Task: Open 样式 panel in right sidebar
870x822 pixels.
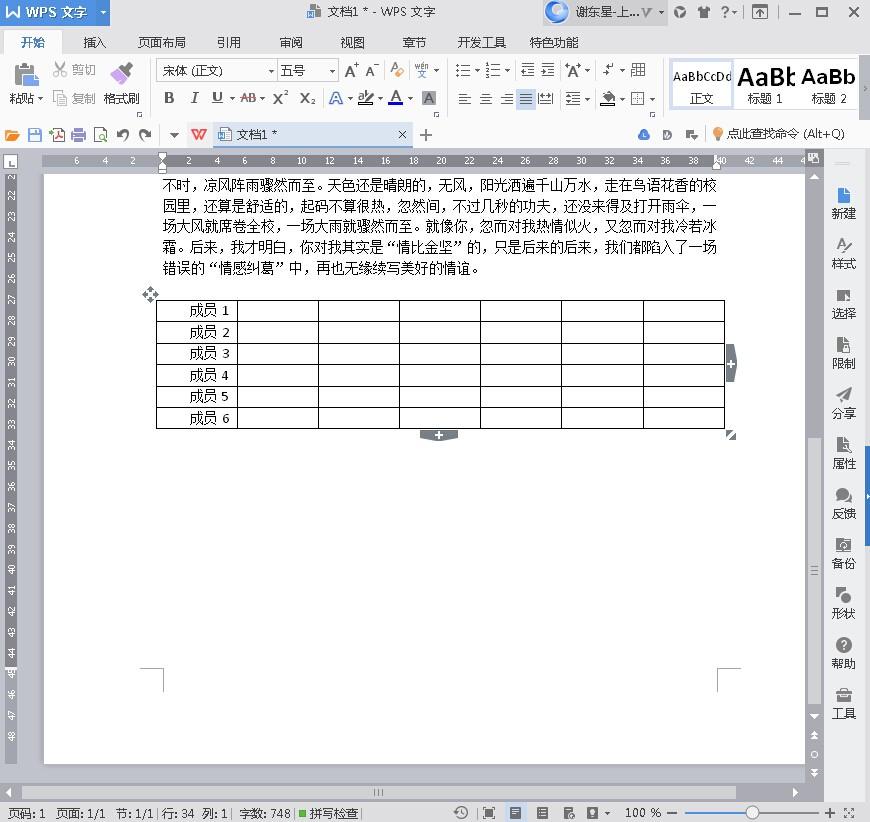Action: (x=843, y=253)
